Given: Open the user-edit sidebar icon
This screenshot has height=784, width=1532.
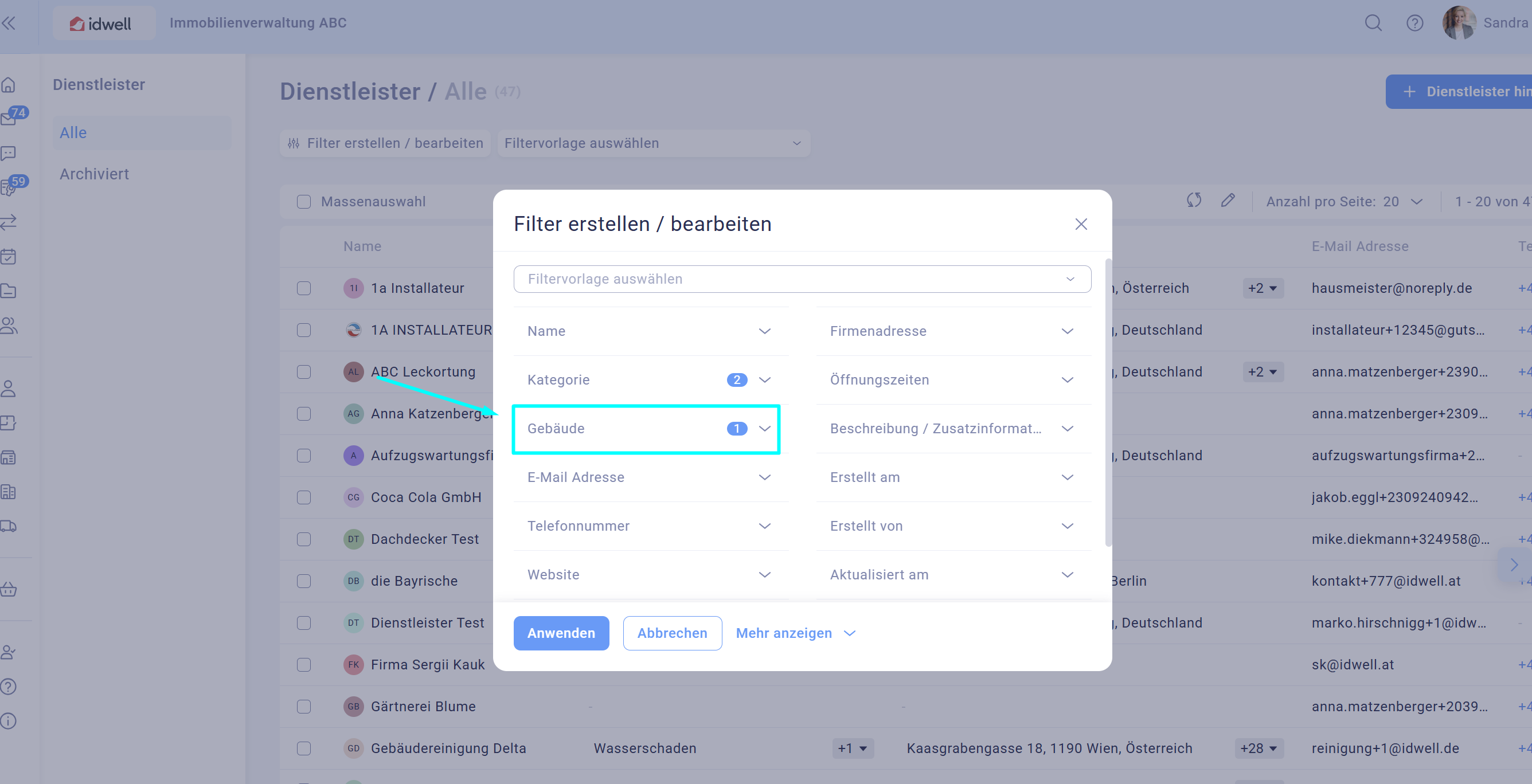Looking at the screenshot, I should (9, 652).
